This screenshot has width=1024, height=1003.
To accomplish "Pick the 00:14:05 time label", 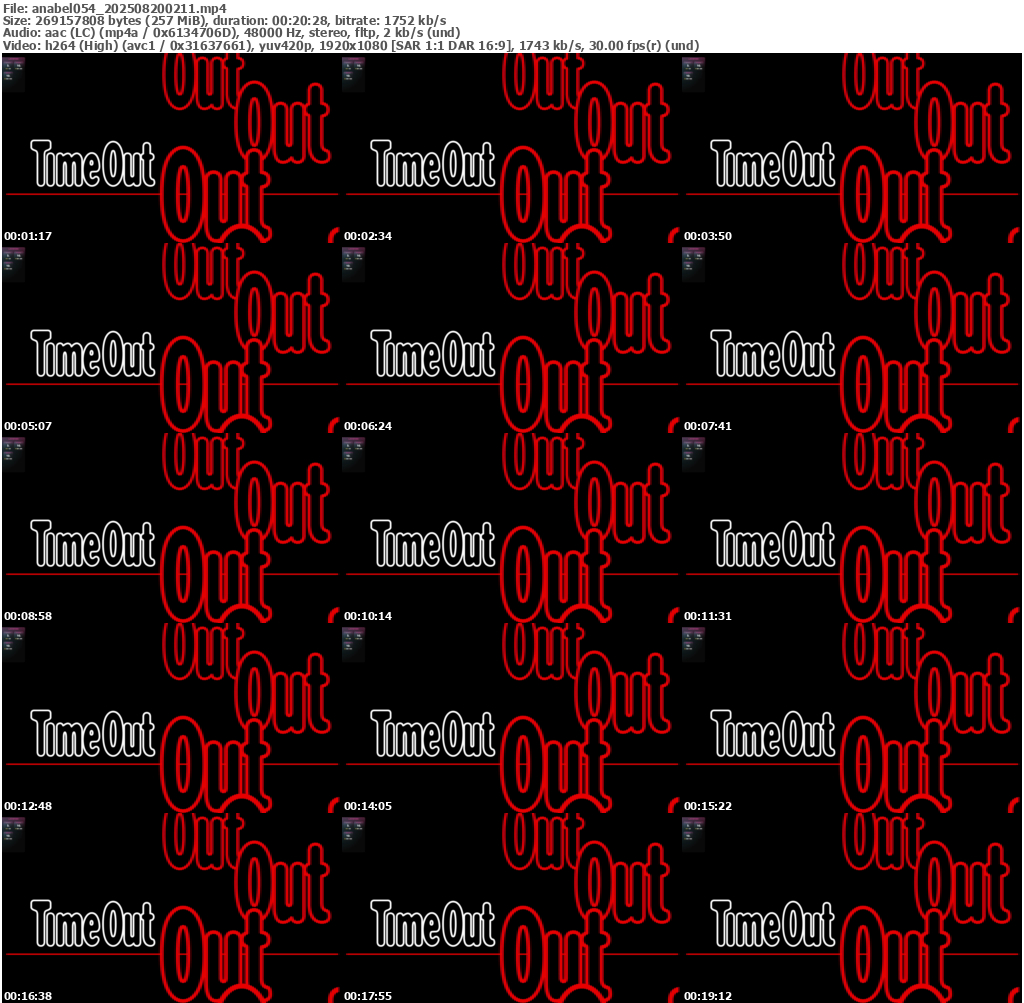I will pyautogui.click(x=368, y=806).
